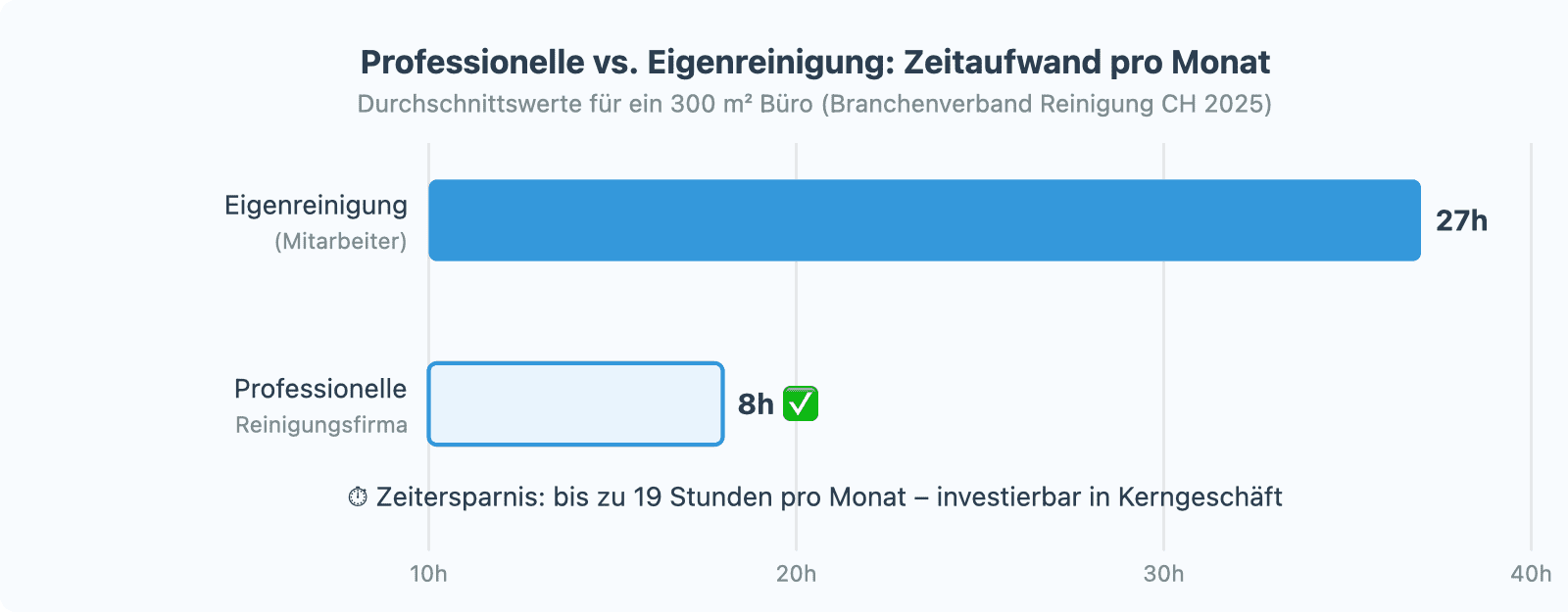Click the 19 Stunden pro Monat text
Image resolution: width=1568 pixels, height=614 pixels.
coord(769,497)
